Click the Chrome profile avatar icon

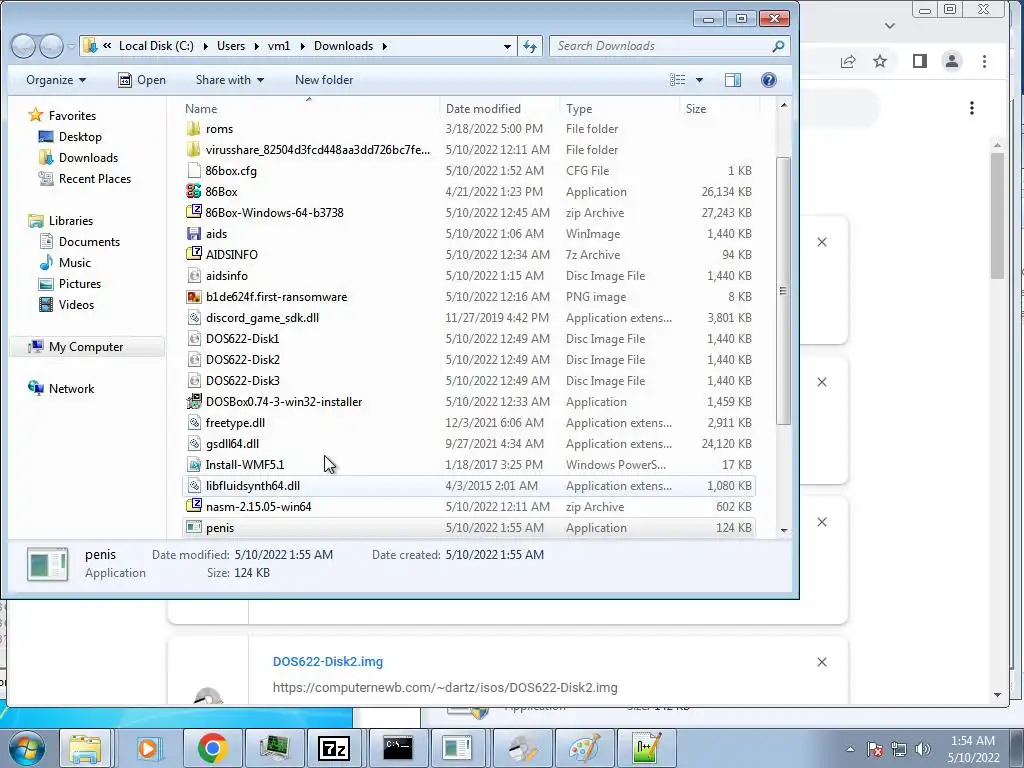[x=952, y=61]
